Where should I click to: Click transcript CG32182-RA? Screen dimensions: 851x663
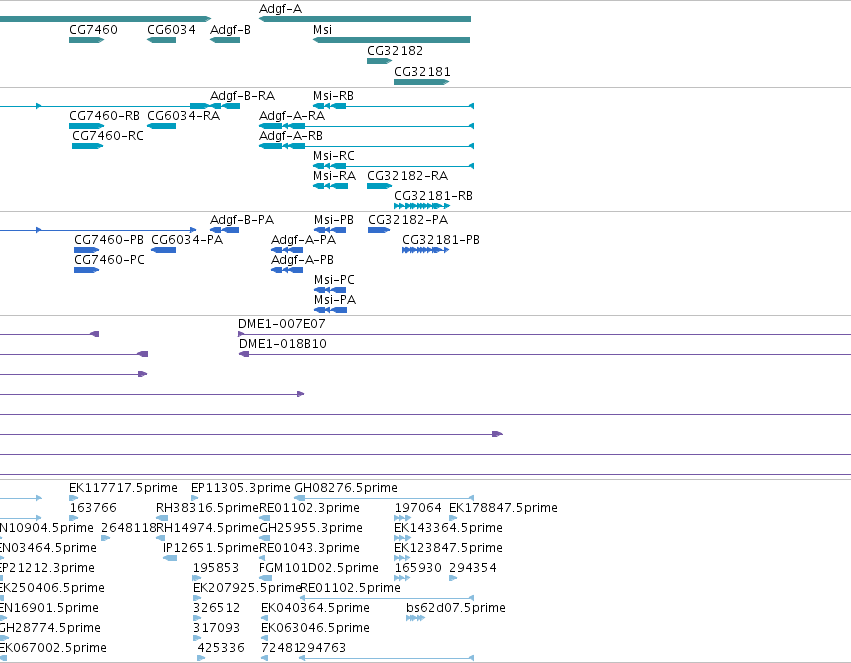pyautogui.click(x=379, y=186)
